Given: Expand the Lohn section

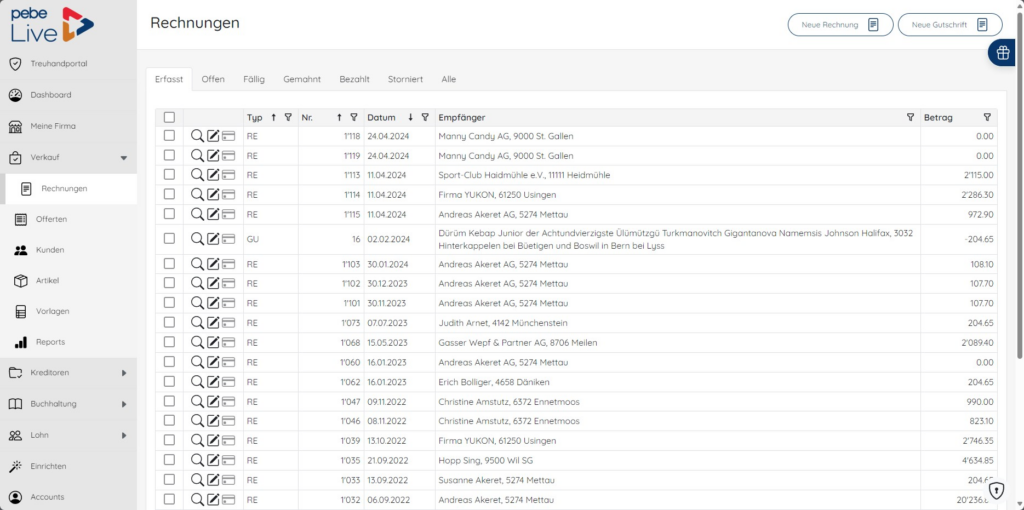Looking at the screenshot, I should [x=124, y=435].
